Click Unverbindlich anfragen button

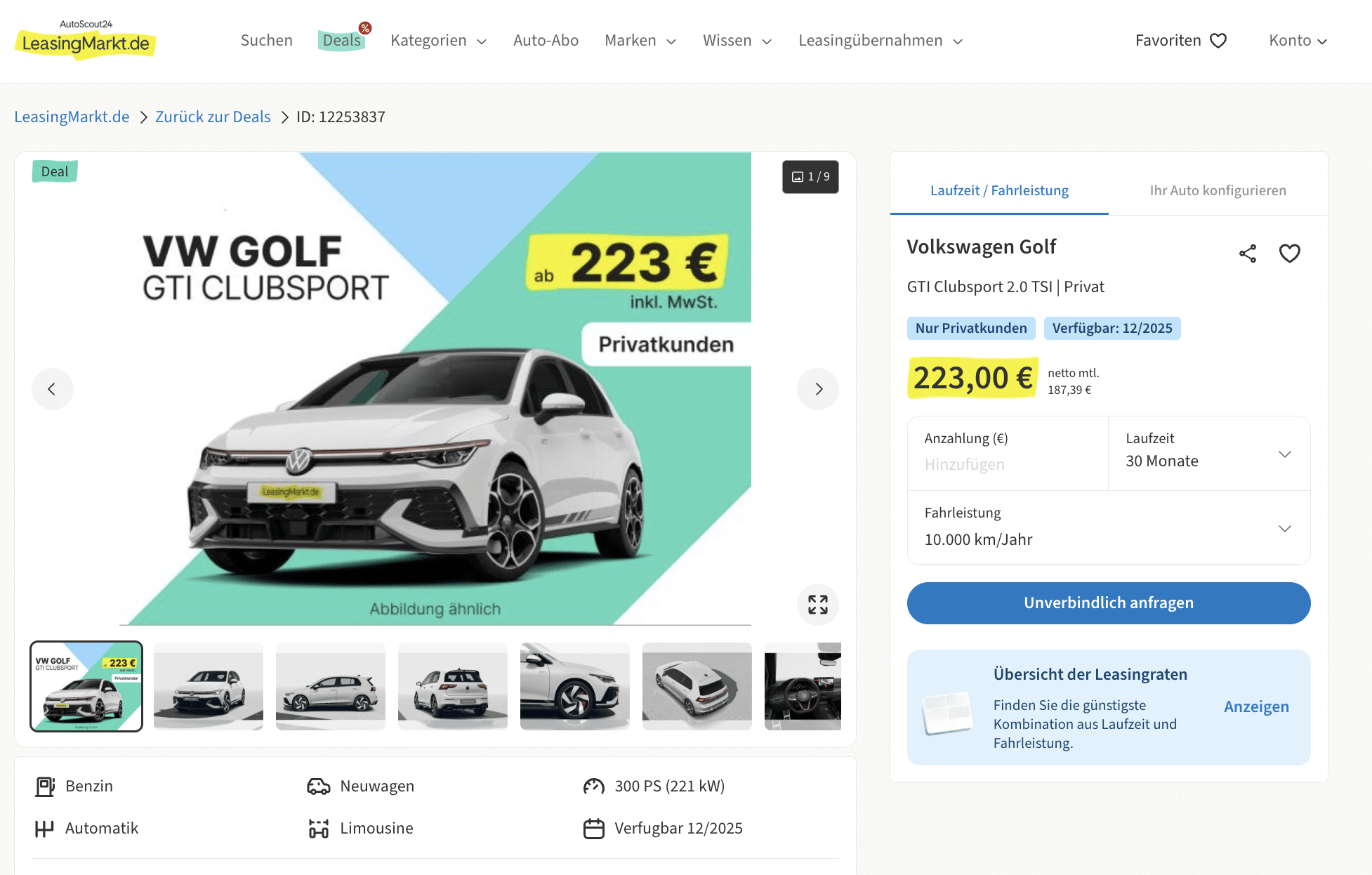point(1109,603)
